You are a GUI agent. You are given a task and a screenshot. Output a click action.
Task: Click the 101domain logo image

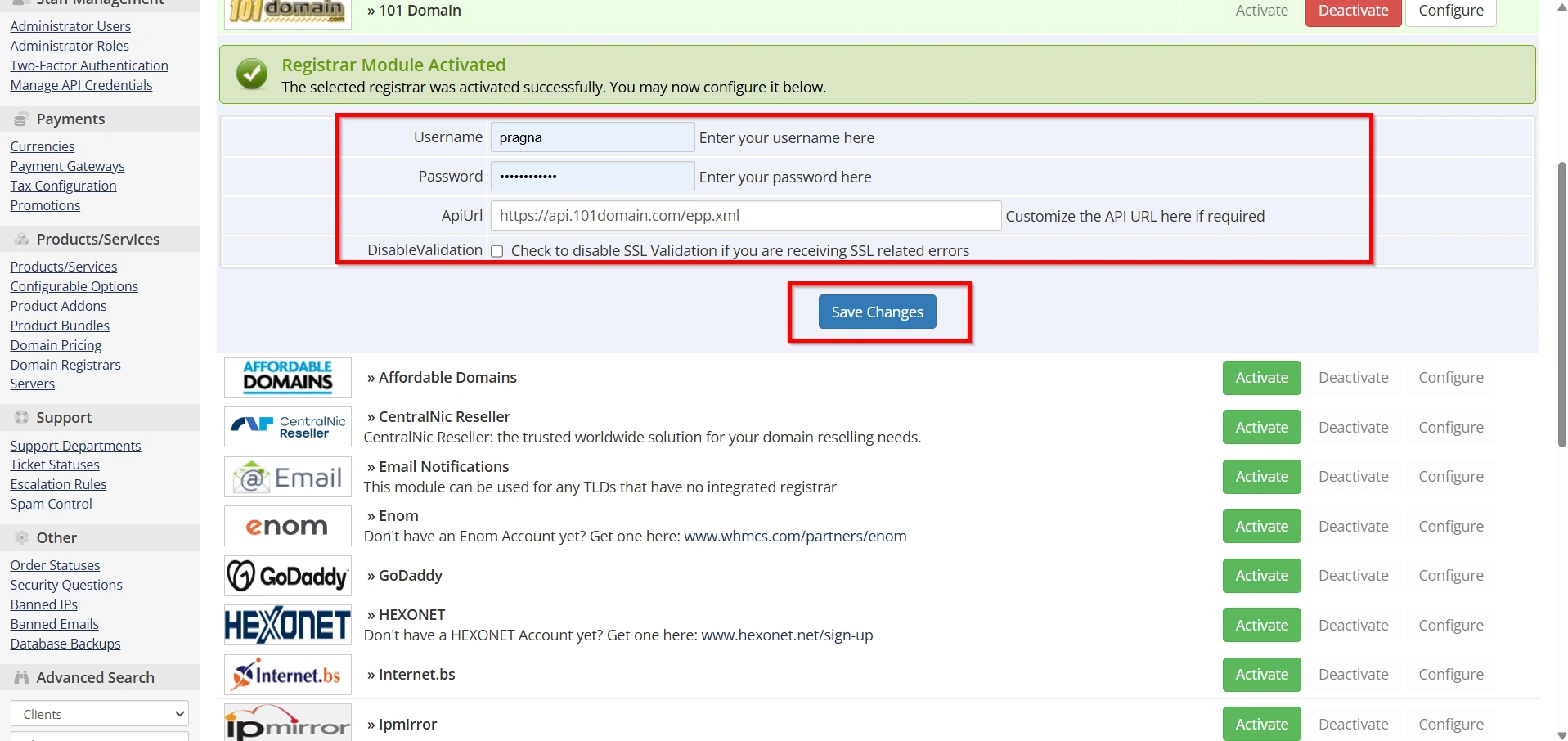point(288,13)
